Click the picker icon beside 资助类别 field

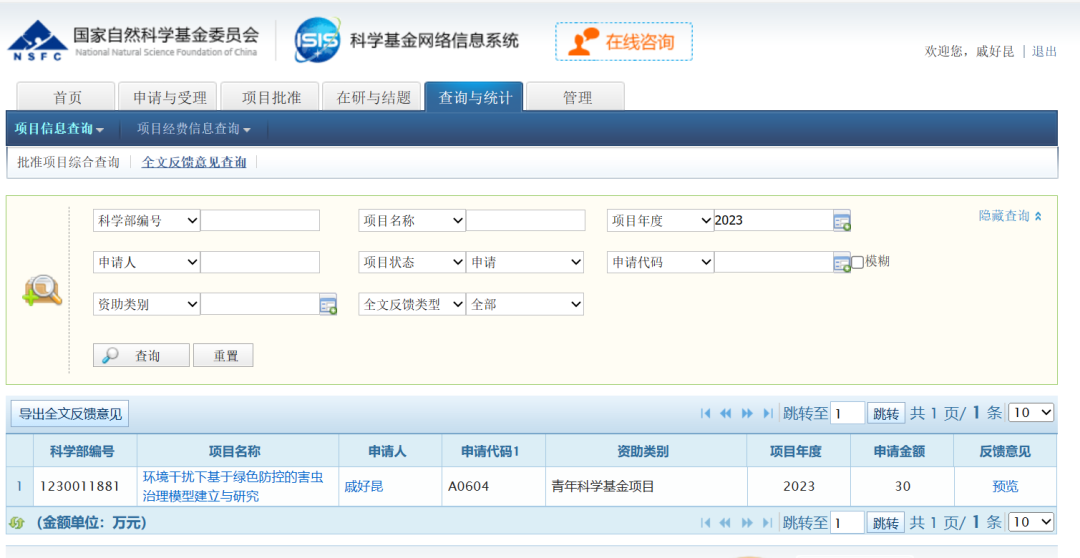coord(328,304)
